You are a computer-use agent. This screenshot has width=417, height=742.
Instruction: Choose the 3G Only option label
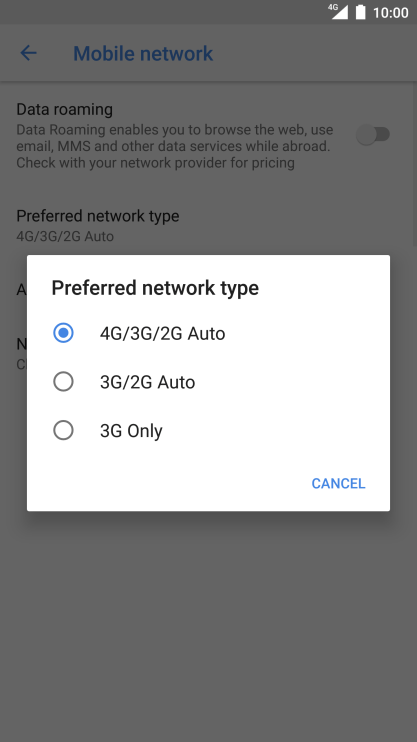point(131,431)
